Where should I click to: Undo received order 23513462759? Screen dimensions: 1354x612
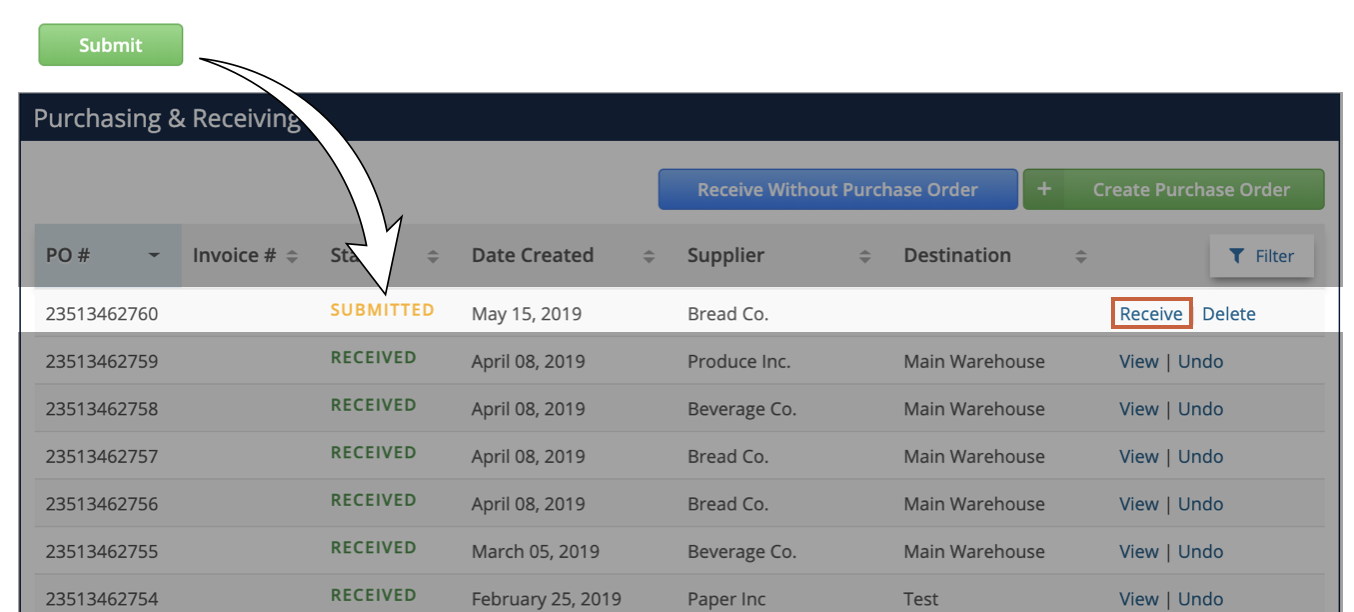(1200, 361)
